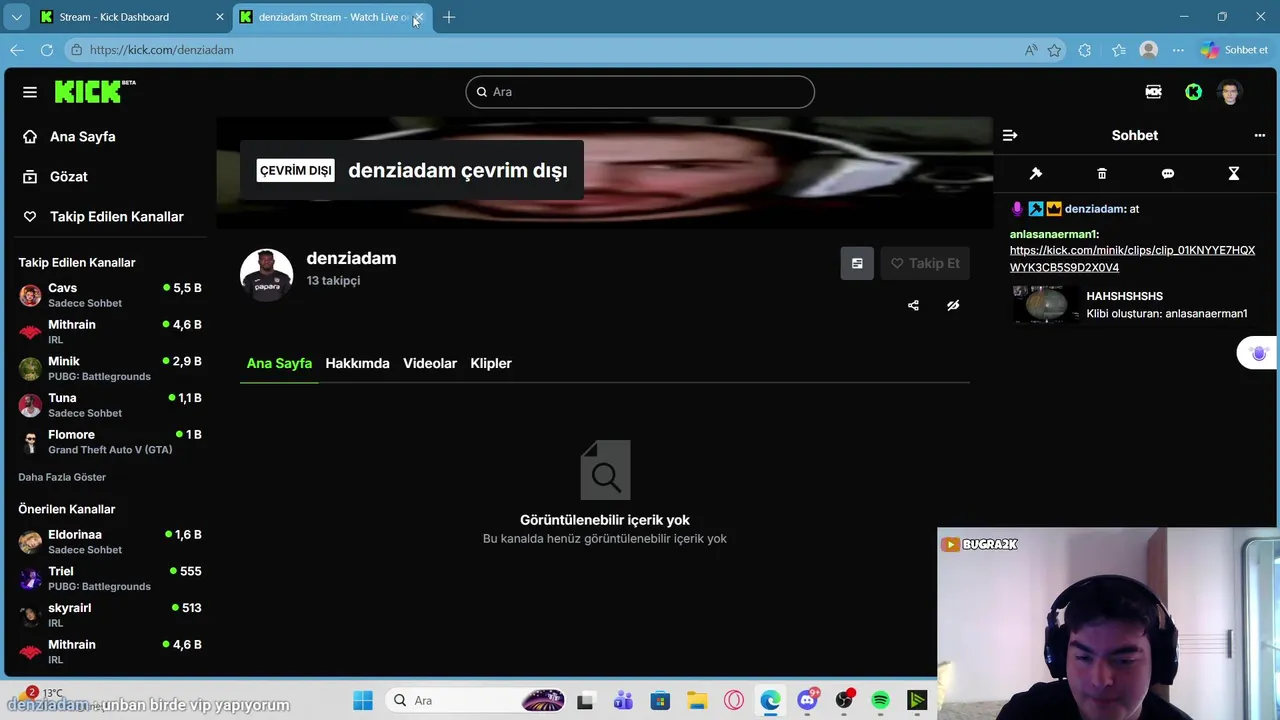Open OBS Studio from the taskbar
The height and width of the screenshot is (720, 1280).
[x=844, y=700]
